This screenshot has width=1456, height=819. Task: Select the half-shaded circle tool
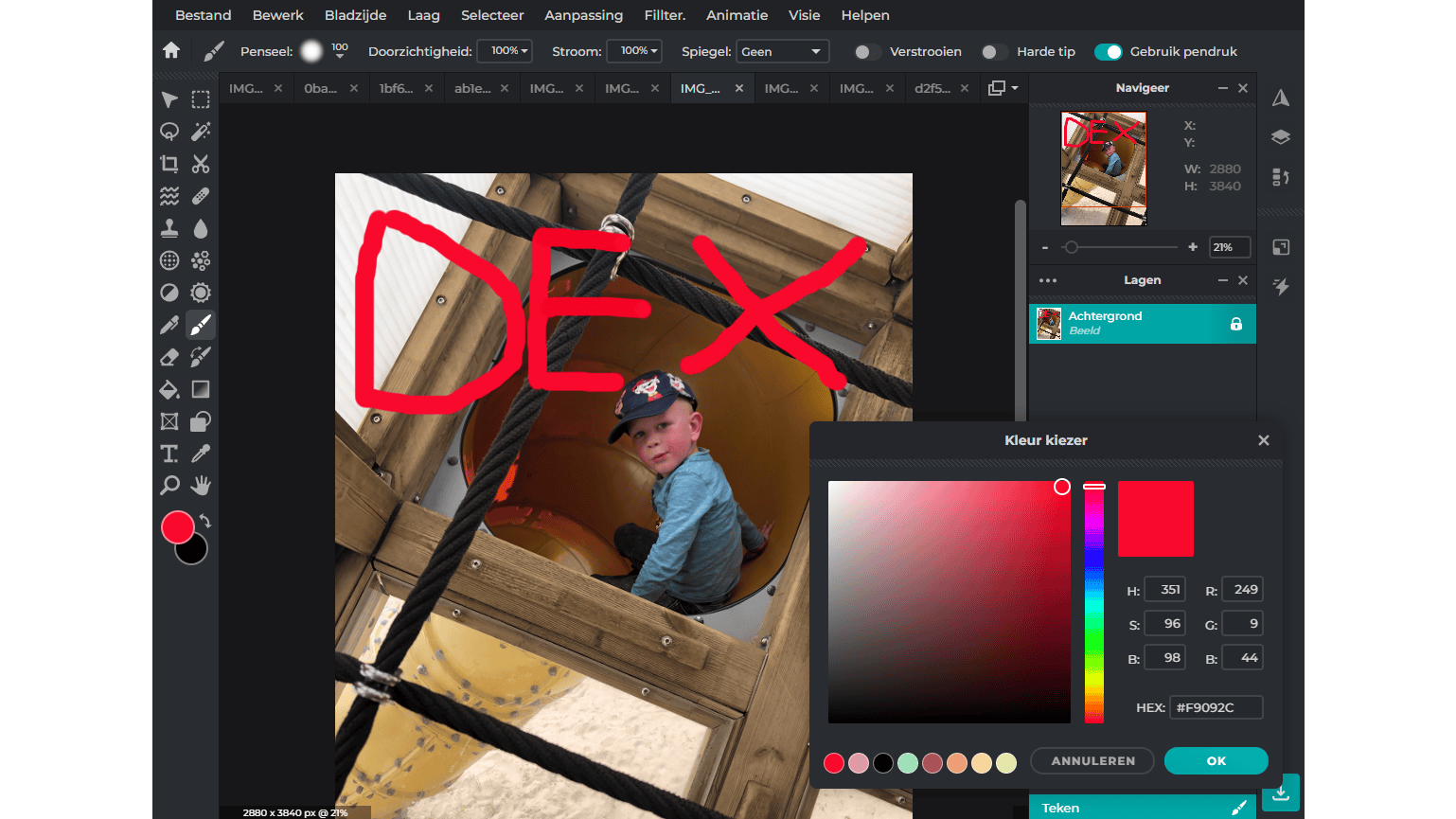[169, 293]
